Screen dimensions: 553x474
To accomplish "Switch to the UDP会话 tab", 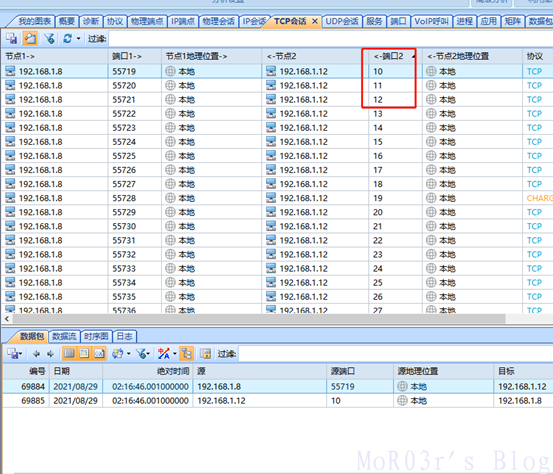I will pos(342,22).
